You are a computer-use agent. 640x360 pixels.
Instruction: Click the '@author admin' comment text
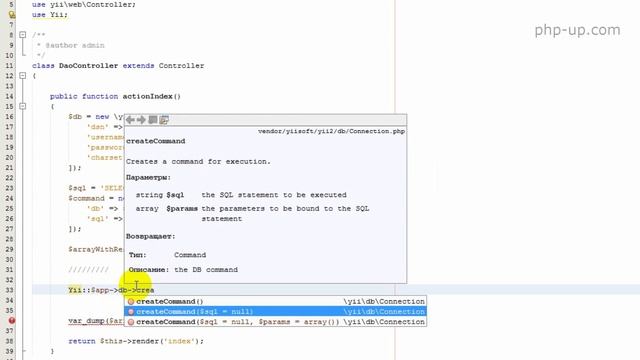[75, 45]
